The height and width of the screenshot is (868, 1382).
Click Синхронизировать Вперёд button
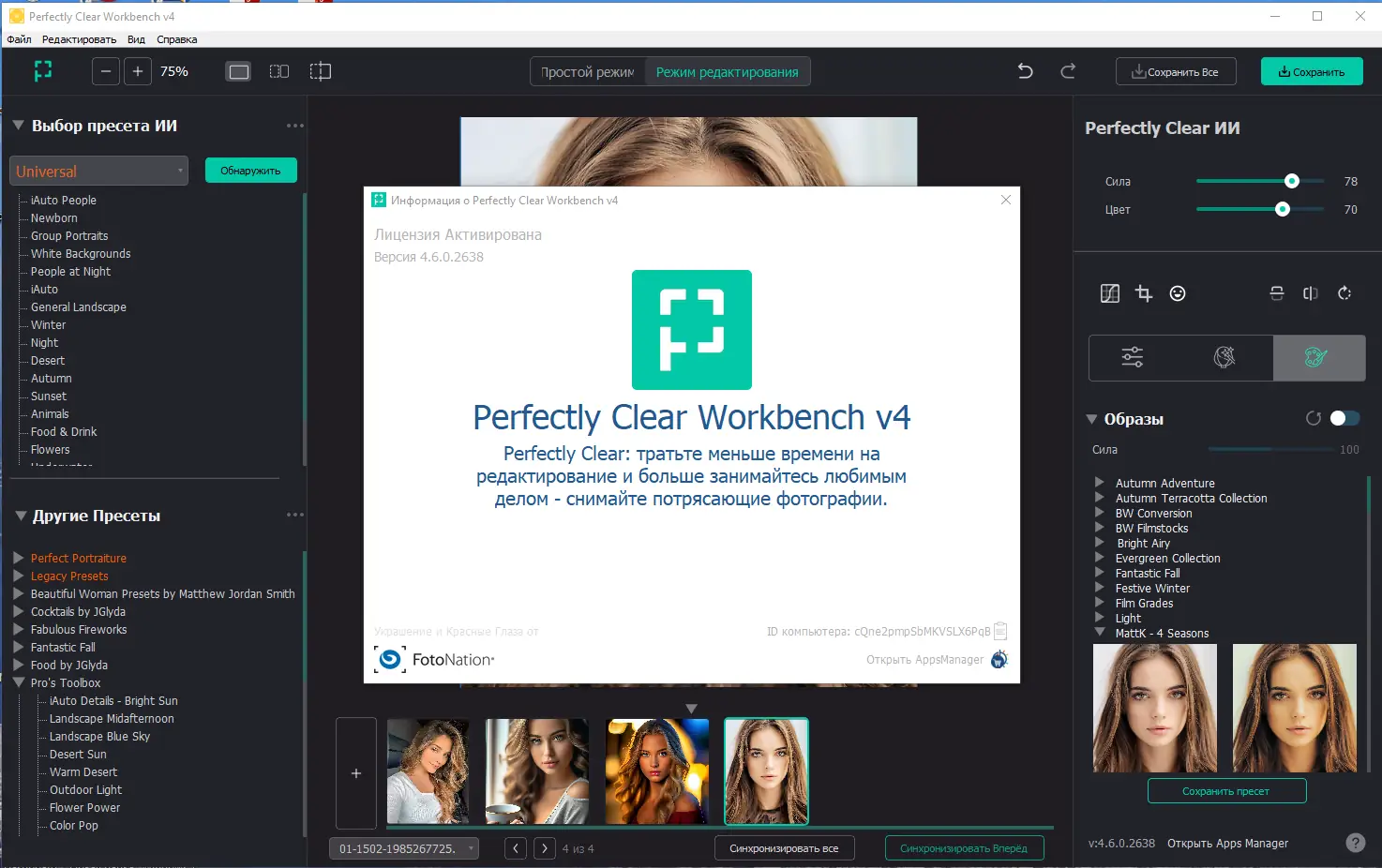pyautogui.click(x=964, y=848)
